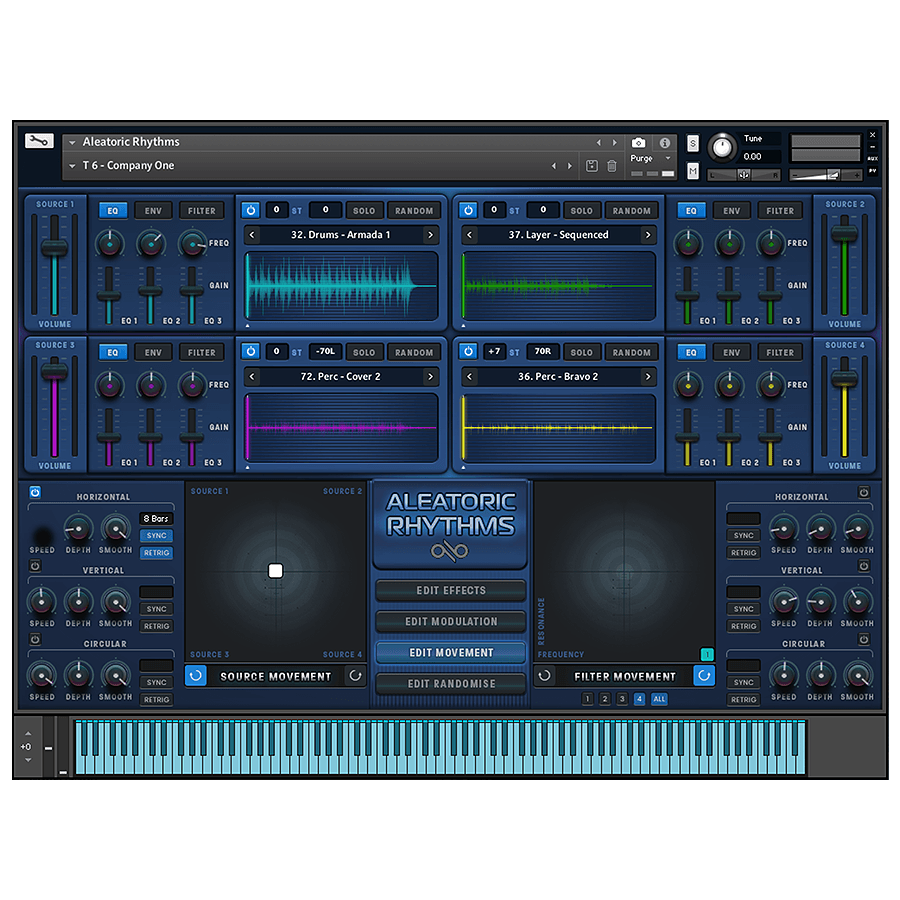The width and height of the screenshot is (900, 900).
Task: Open the Purge dropdown menu
Action: 667,159
